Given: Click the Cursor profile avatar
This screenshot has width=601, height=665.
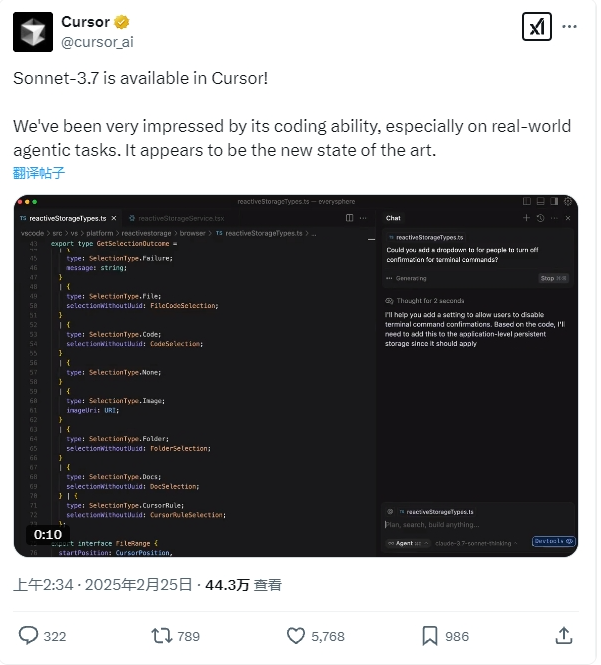Looking at the screenshot, I should click(x=33, y=32).
